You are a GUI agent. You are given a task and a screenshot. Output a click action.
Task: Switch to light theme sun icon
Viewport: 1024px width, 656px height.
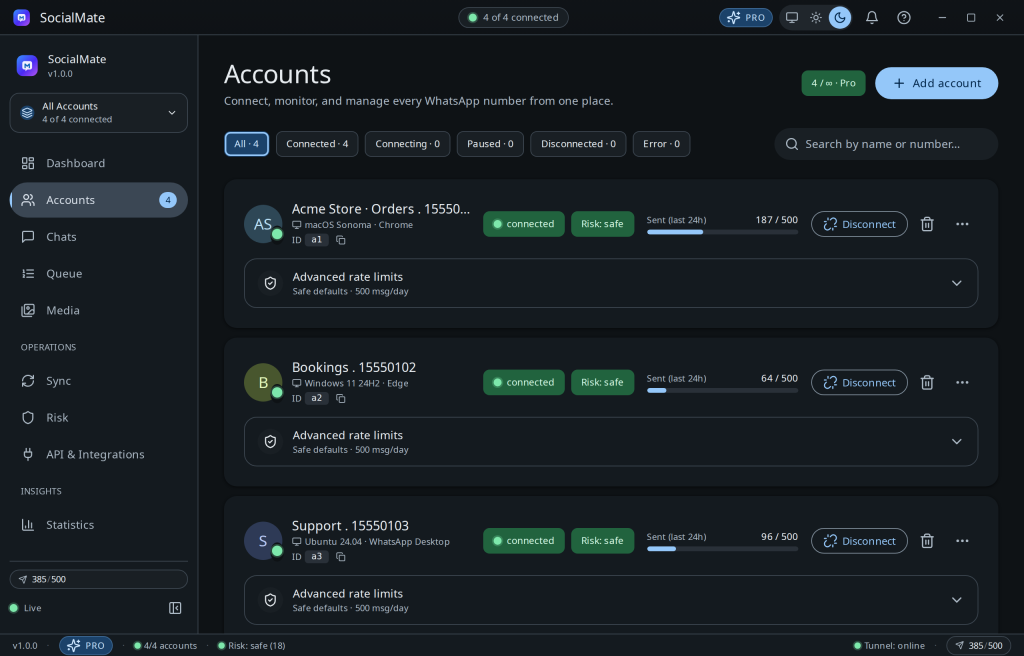[816, 18]
